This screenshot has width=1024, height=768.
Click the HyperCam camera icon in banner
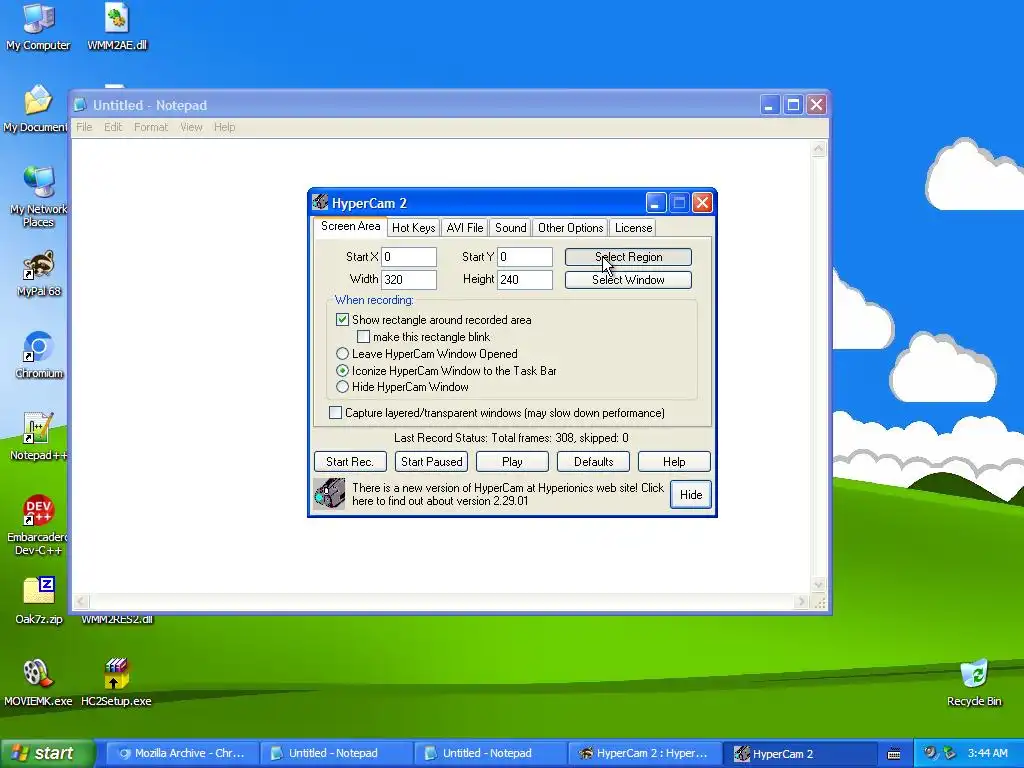pos(329,494)
